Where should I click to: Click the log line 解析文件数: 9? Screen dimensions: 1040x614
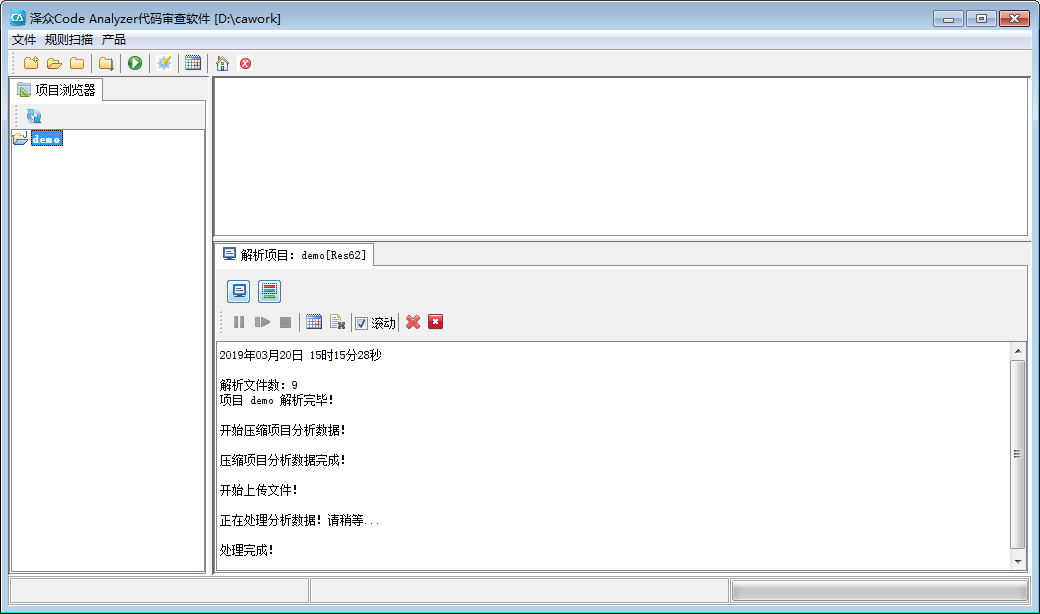click(259, 385)
